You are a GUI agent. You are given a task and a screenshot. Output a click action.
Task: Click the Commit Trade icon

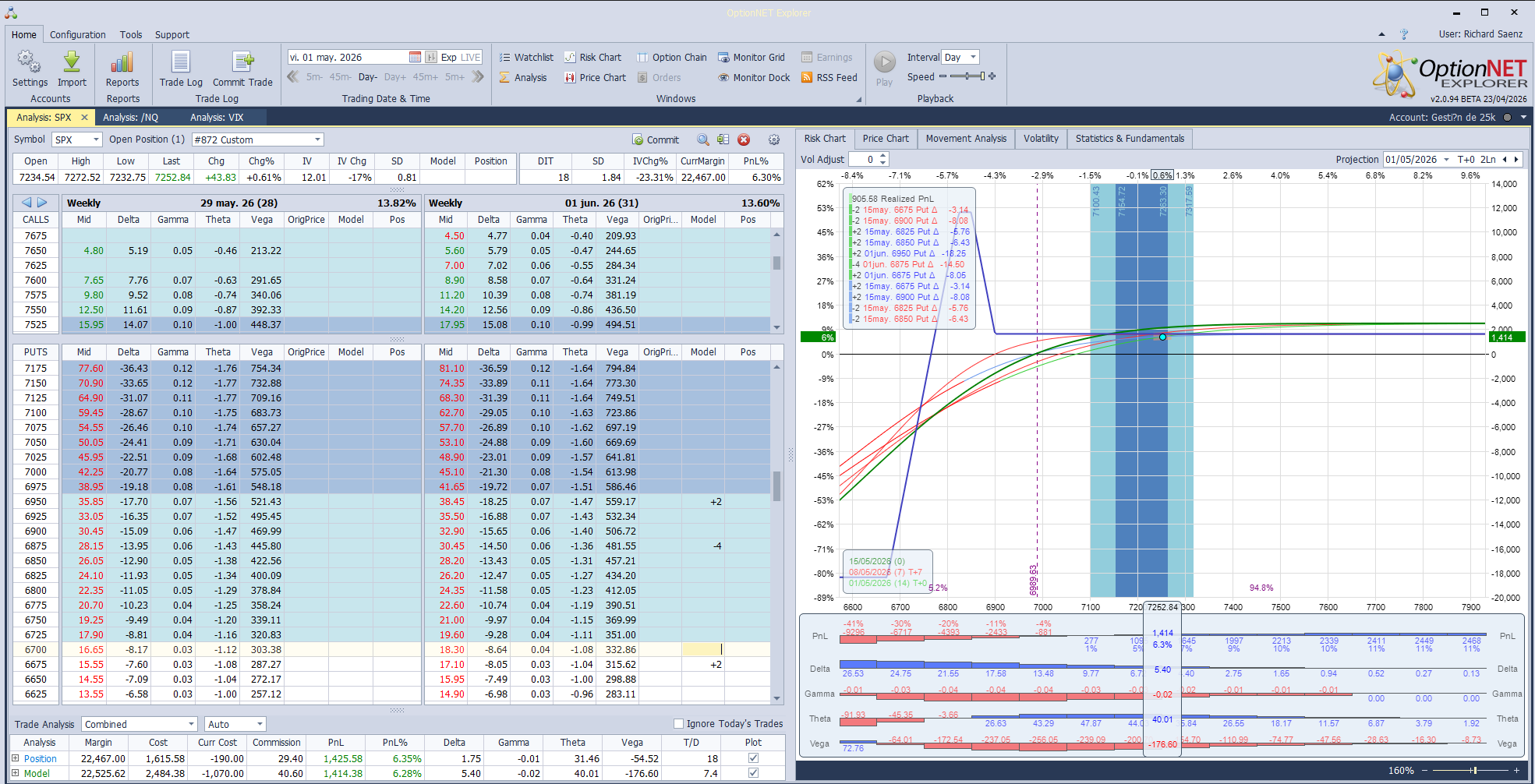click(x=242, y=62)
